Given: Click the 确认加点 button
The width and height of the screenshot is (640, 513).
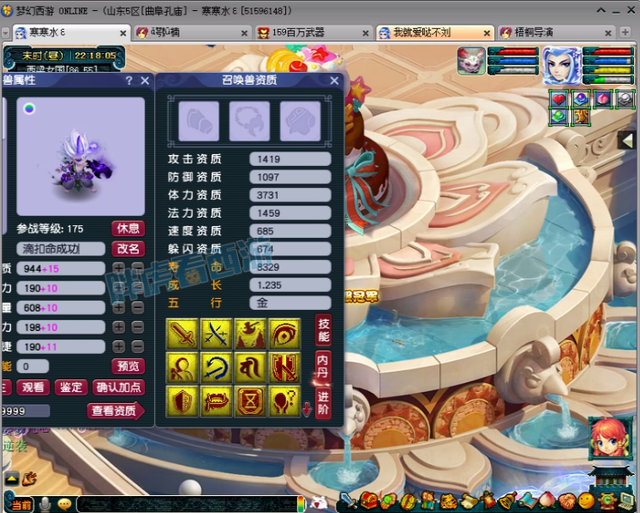Looking at the screenshot, I should click(x=119, y=387).
